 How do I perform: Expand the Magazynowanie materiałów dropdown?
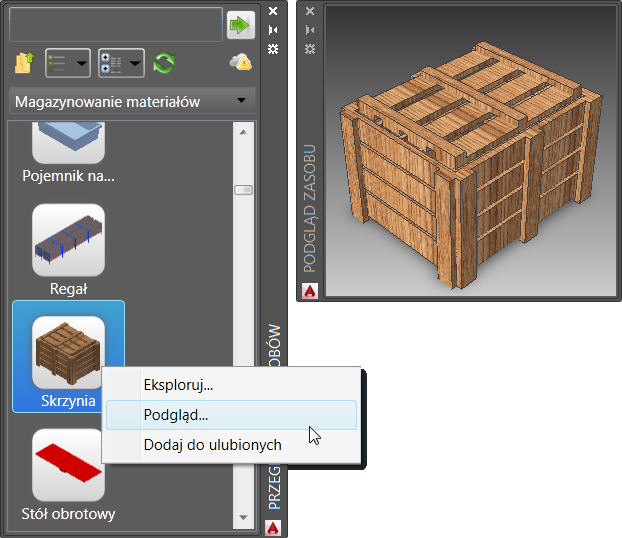(x=132, y=101)
